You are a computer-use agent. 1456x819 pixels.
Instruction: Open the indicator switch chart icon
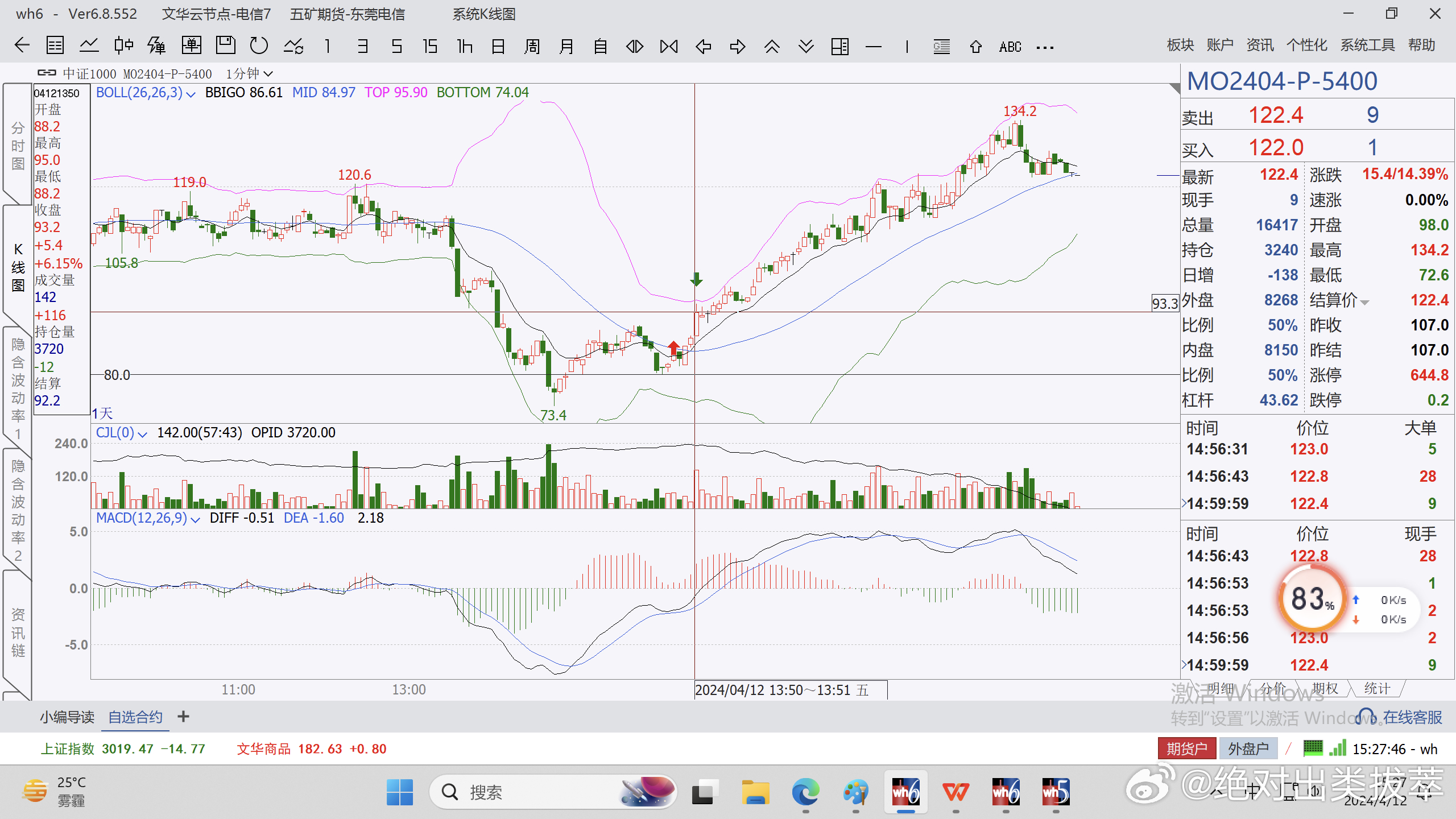pos(293,45)
